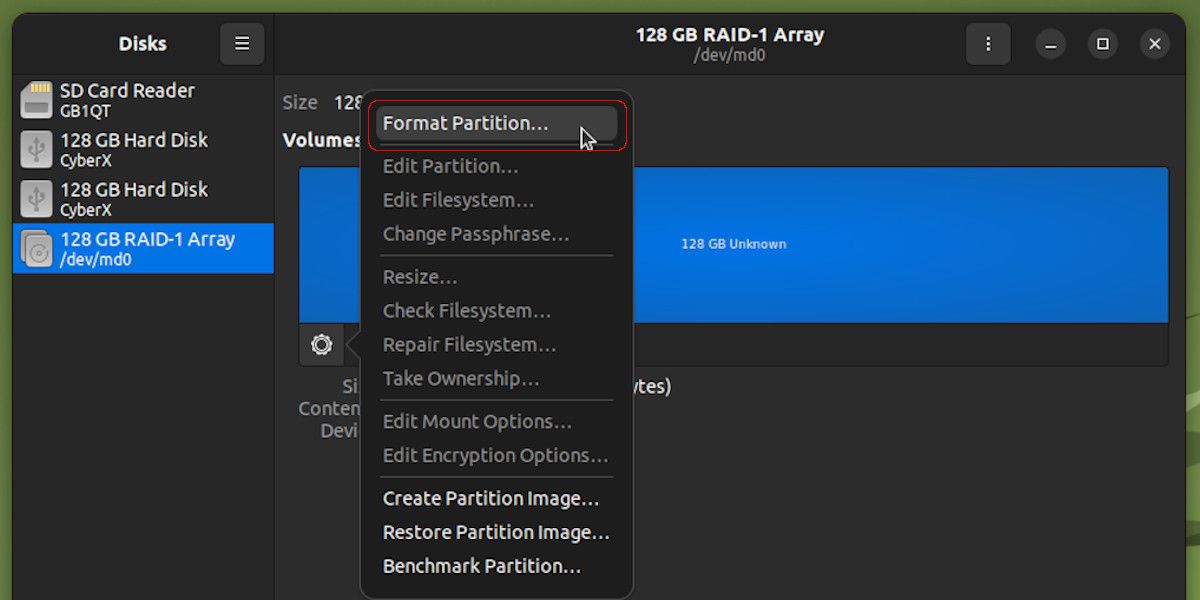Open the gear icon for additional partition options

pyautogui.click(x=321, y=344)
